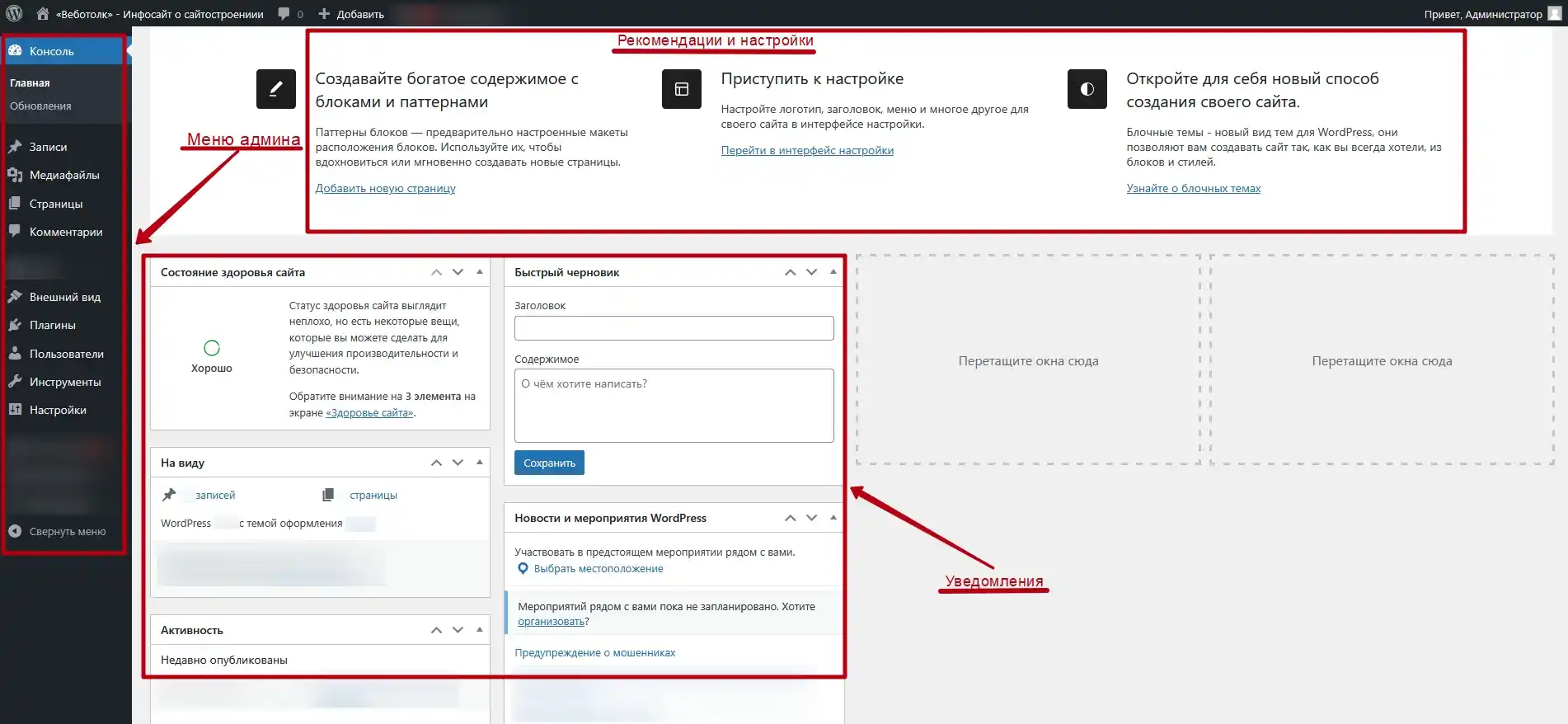
Task: Click the location pin icon near Выбрать местоположение
Action: (523, 569)
